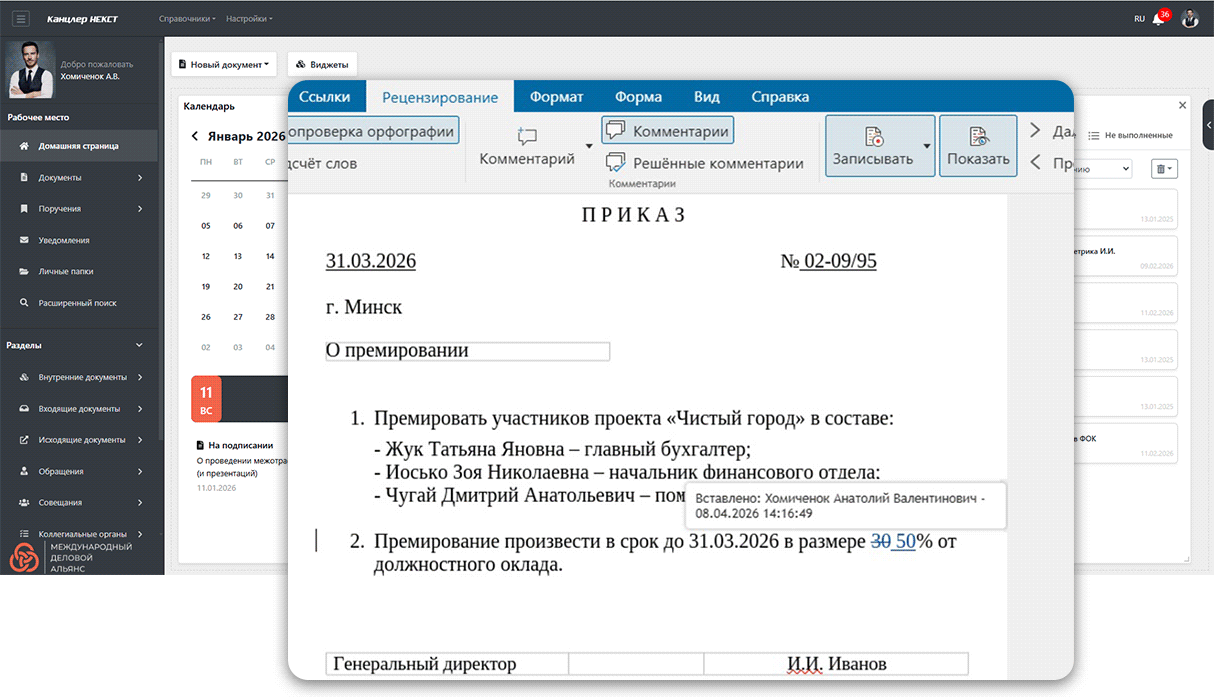
Task: Expand the Справочники menu
Action: point(187,19)
